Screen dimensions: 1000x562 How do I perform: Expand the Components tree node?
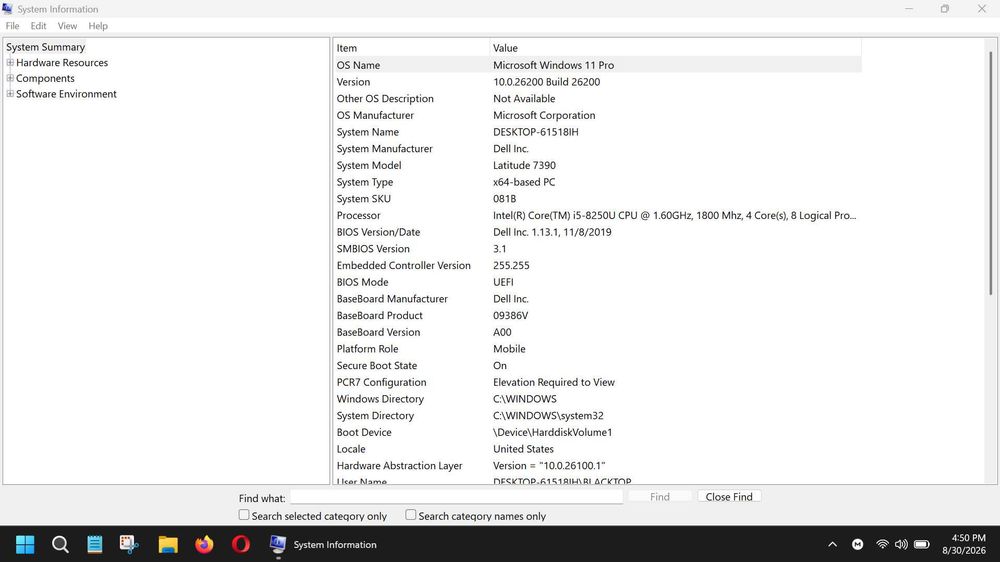coord(10,78)
